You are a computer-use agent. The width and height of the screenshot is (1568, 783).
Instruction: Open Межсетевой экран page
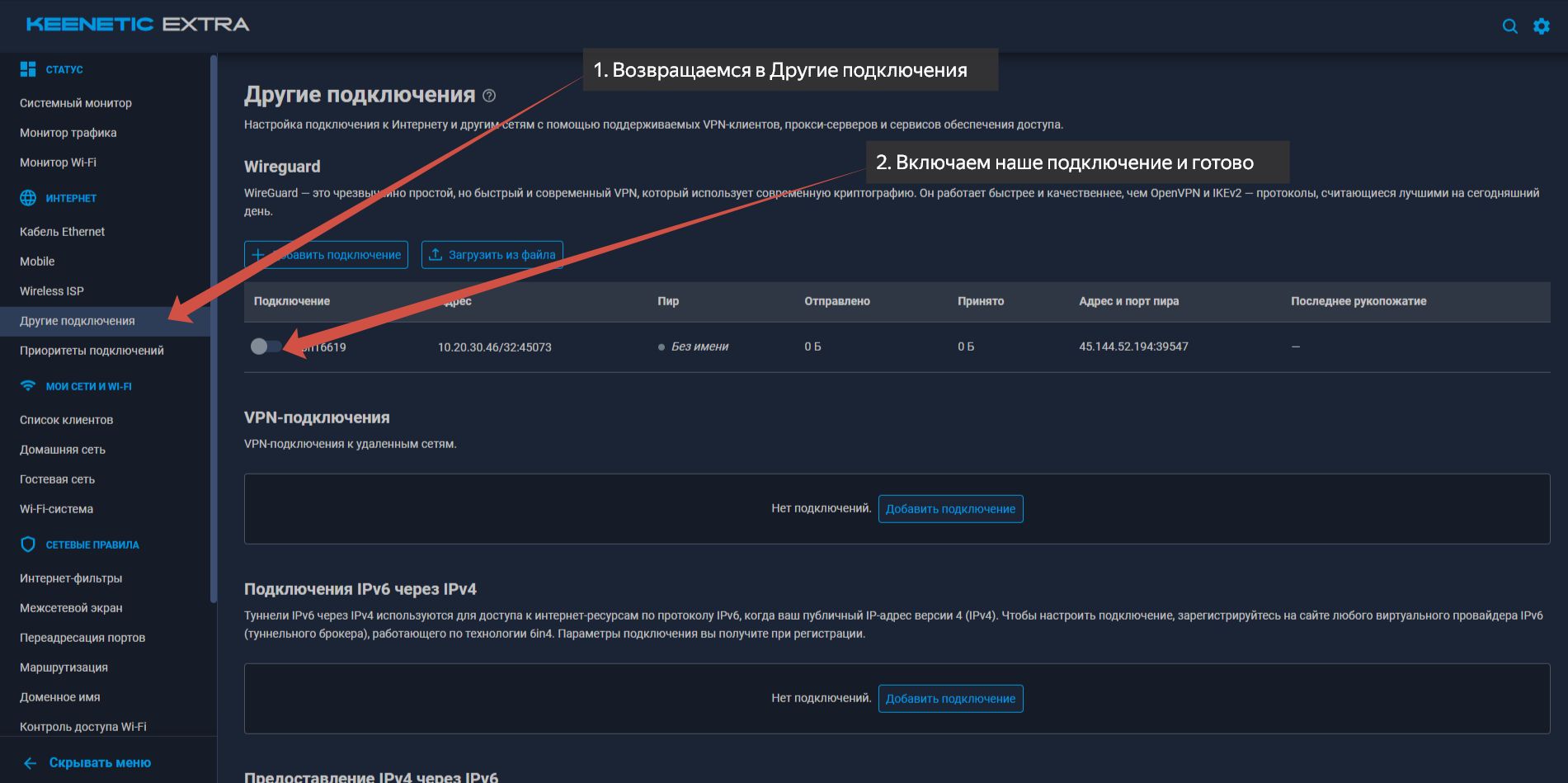coord(71,608)
